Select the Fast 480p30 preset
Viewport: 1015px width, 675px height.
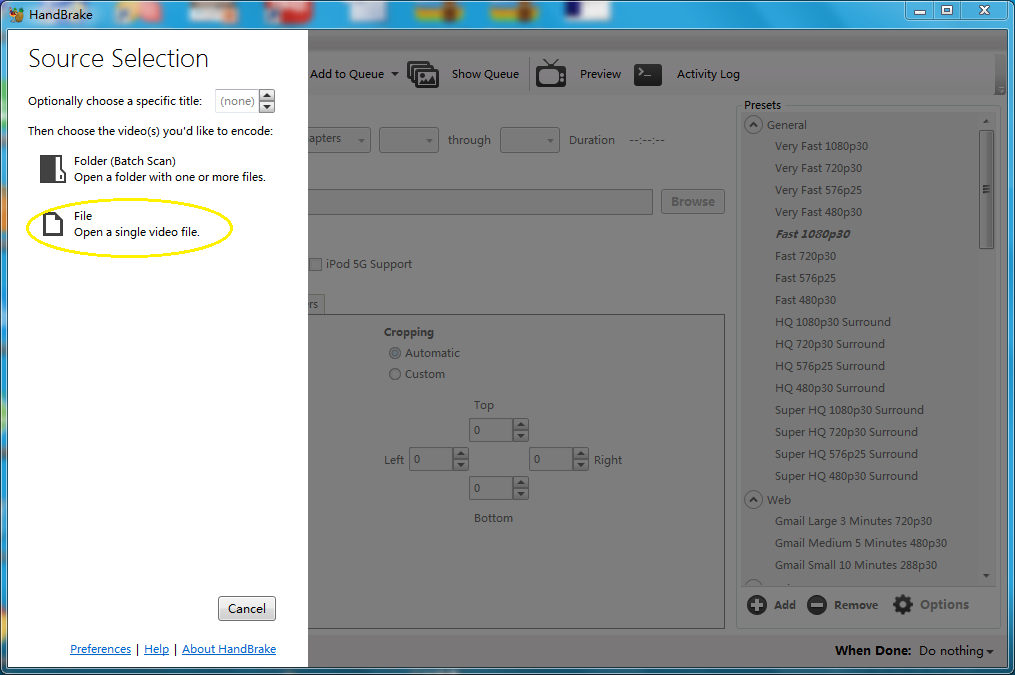(805, 300)
